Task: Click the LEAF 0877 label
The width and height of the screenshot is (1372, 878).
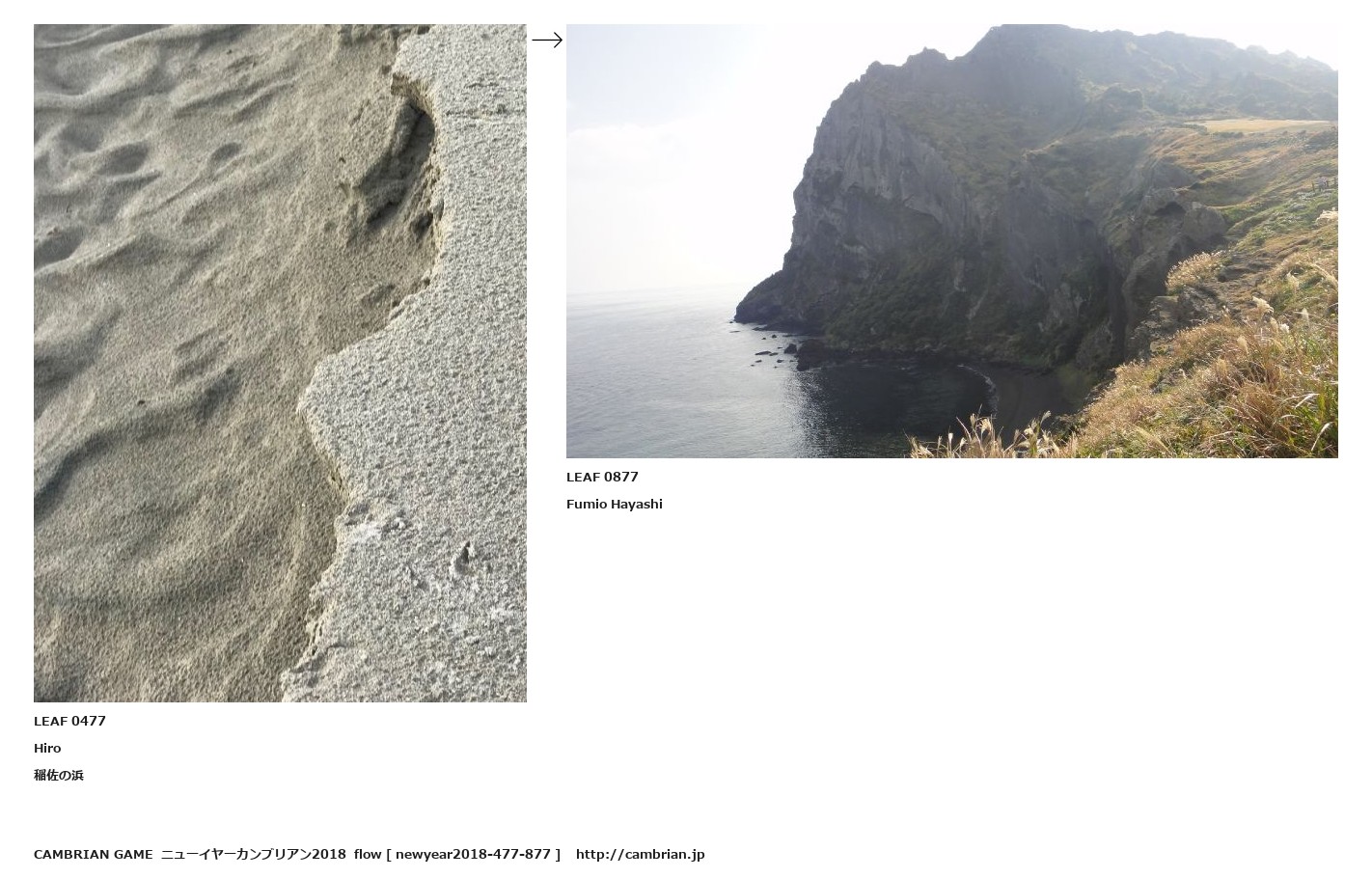Action: (602, 477)
